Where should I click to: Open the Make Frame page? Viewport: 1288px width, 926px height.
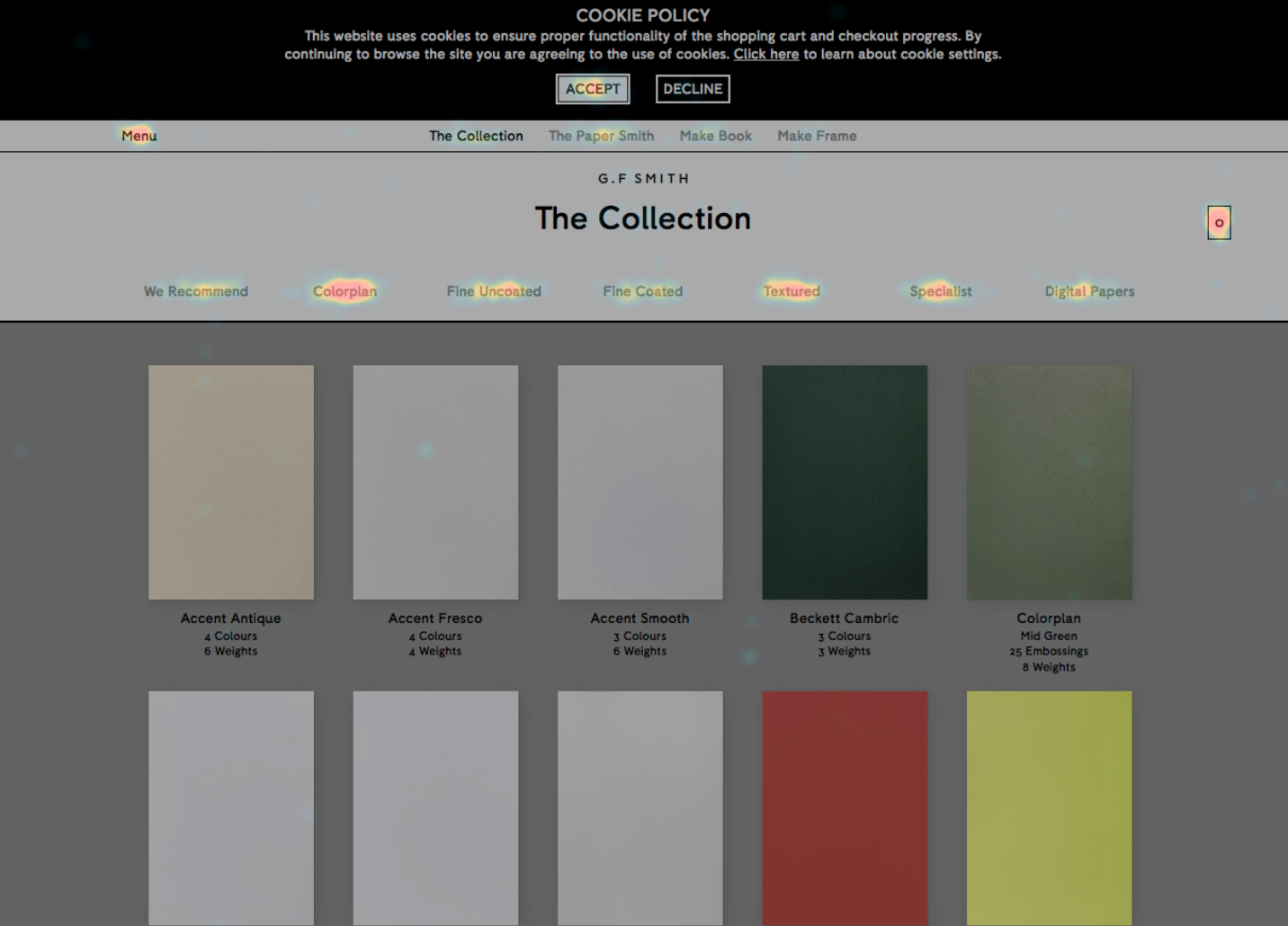click(817, 136)
